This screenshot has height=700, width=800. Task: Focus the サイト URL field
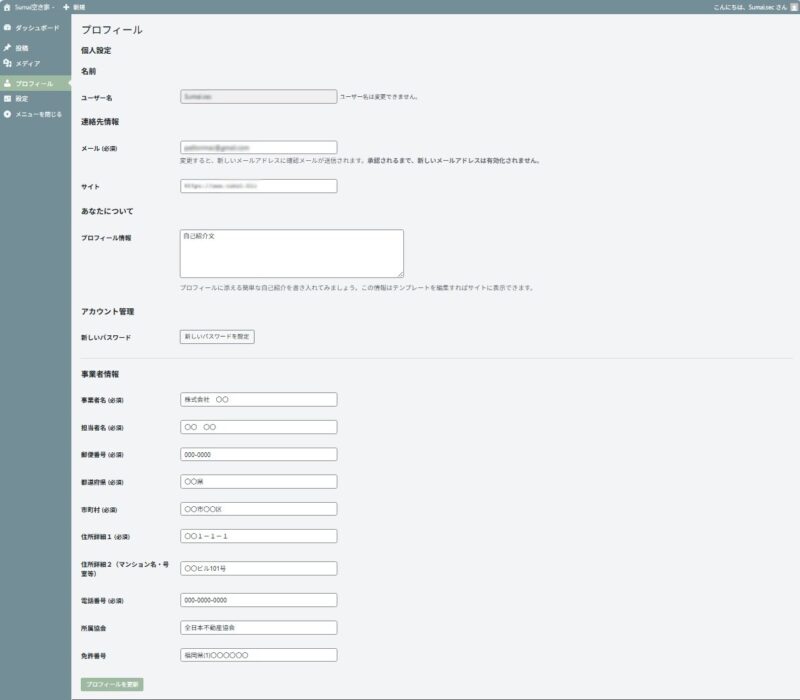[258, 186]
